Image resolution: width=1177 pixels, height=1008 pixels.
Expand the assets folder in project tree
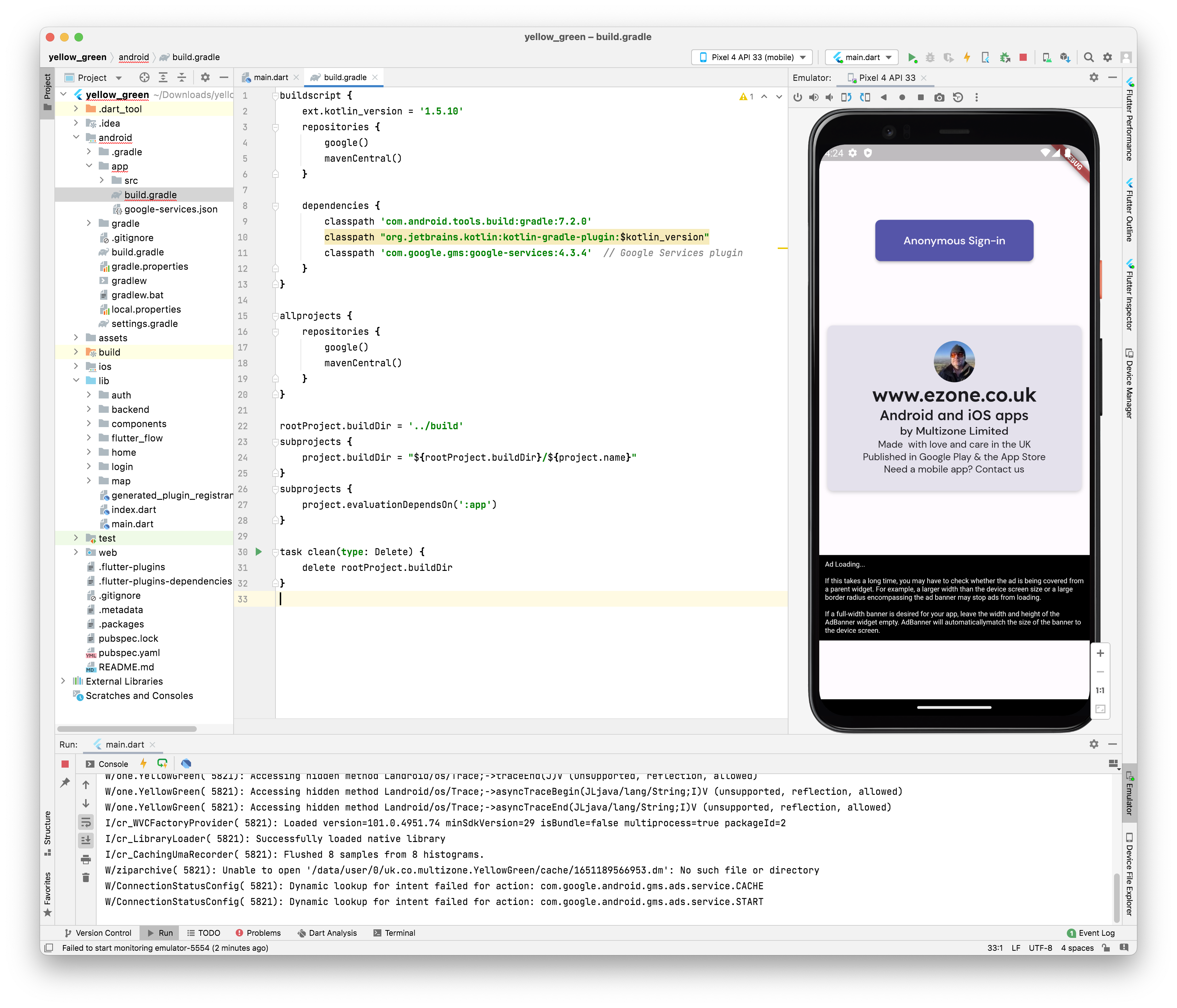[x=76, y=338]
